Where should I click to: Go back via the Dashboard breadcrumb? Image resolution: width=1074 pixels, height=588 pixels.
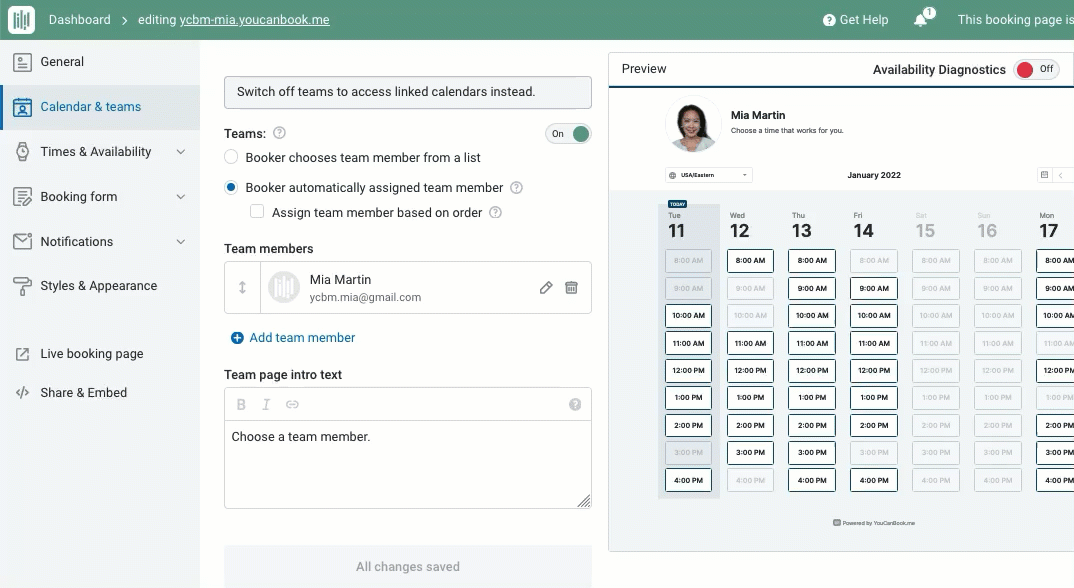80,19
